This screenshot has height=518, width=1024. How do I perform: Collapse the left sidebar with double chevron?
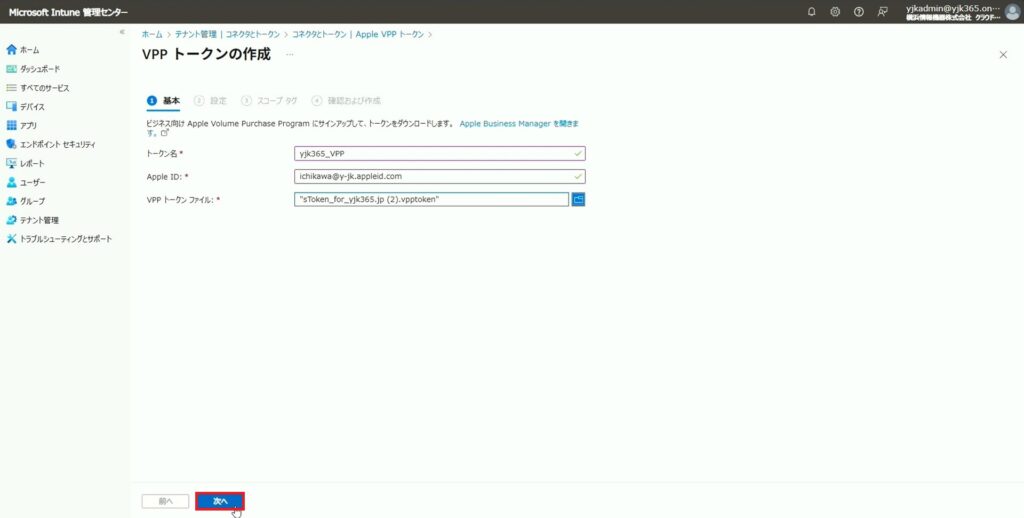(x=121, y=32)
